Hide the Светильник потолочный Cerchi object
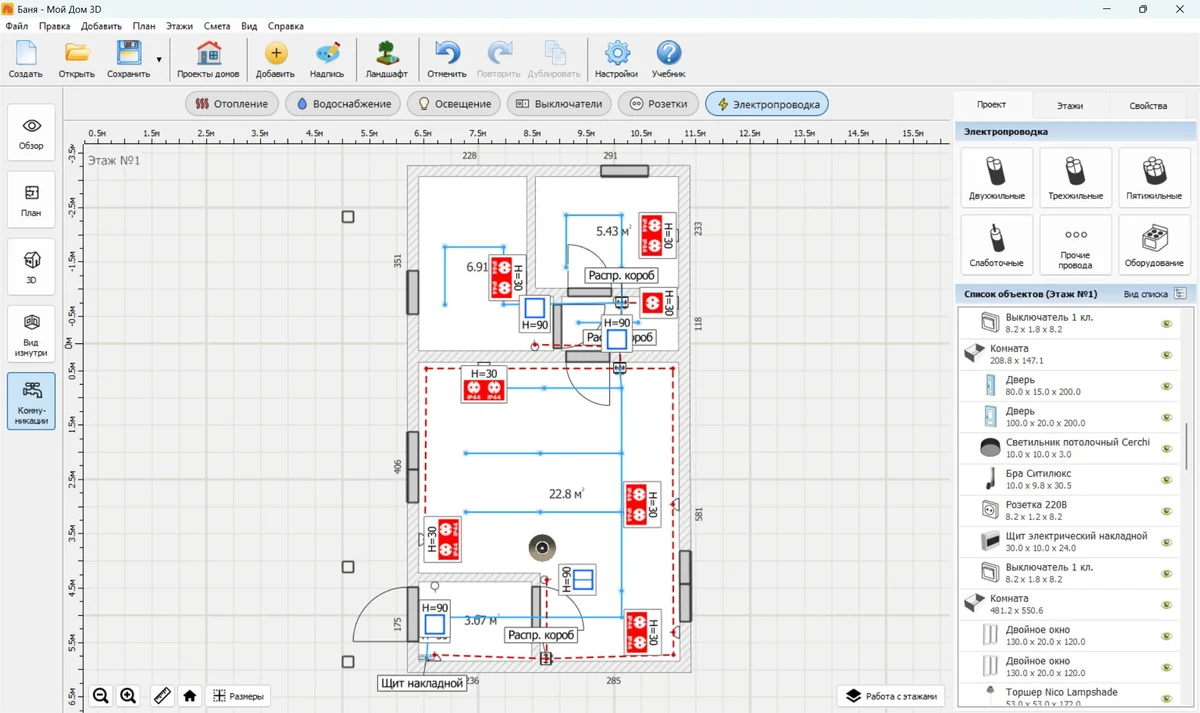The image size is (1200, 713). [1166, 449]
